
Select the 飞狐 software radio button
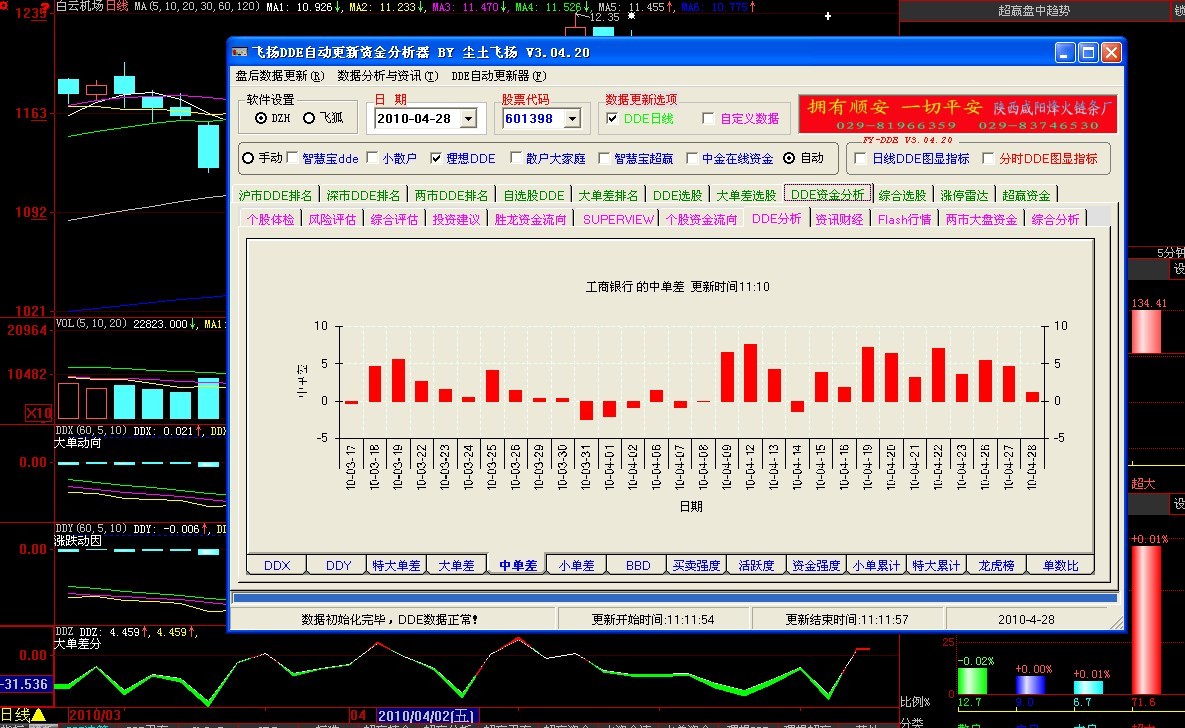tap(308, 118)
